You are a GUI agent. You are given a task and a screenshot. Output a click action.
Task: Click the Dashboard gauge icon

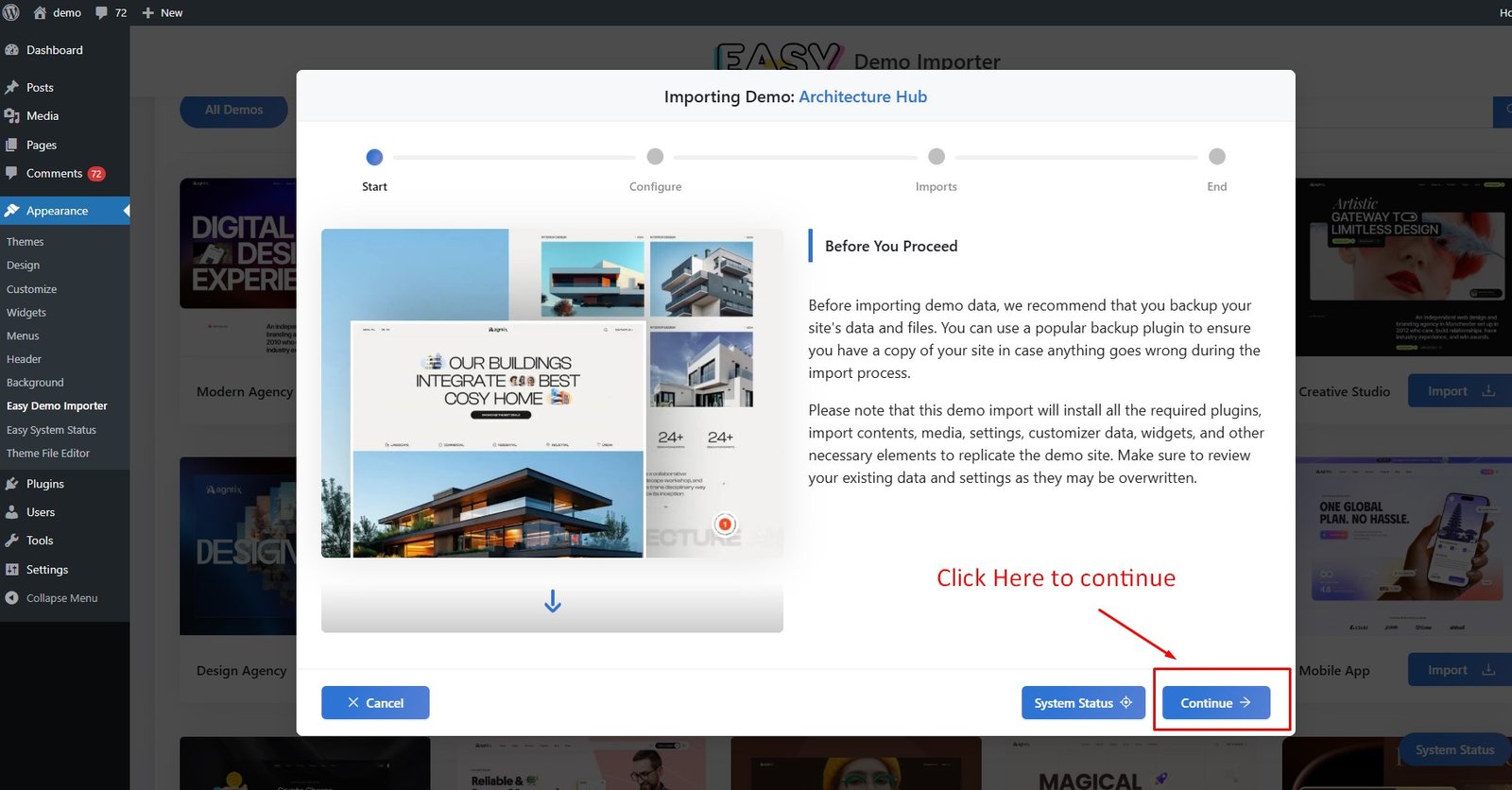tap(12, 50)
